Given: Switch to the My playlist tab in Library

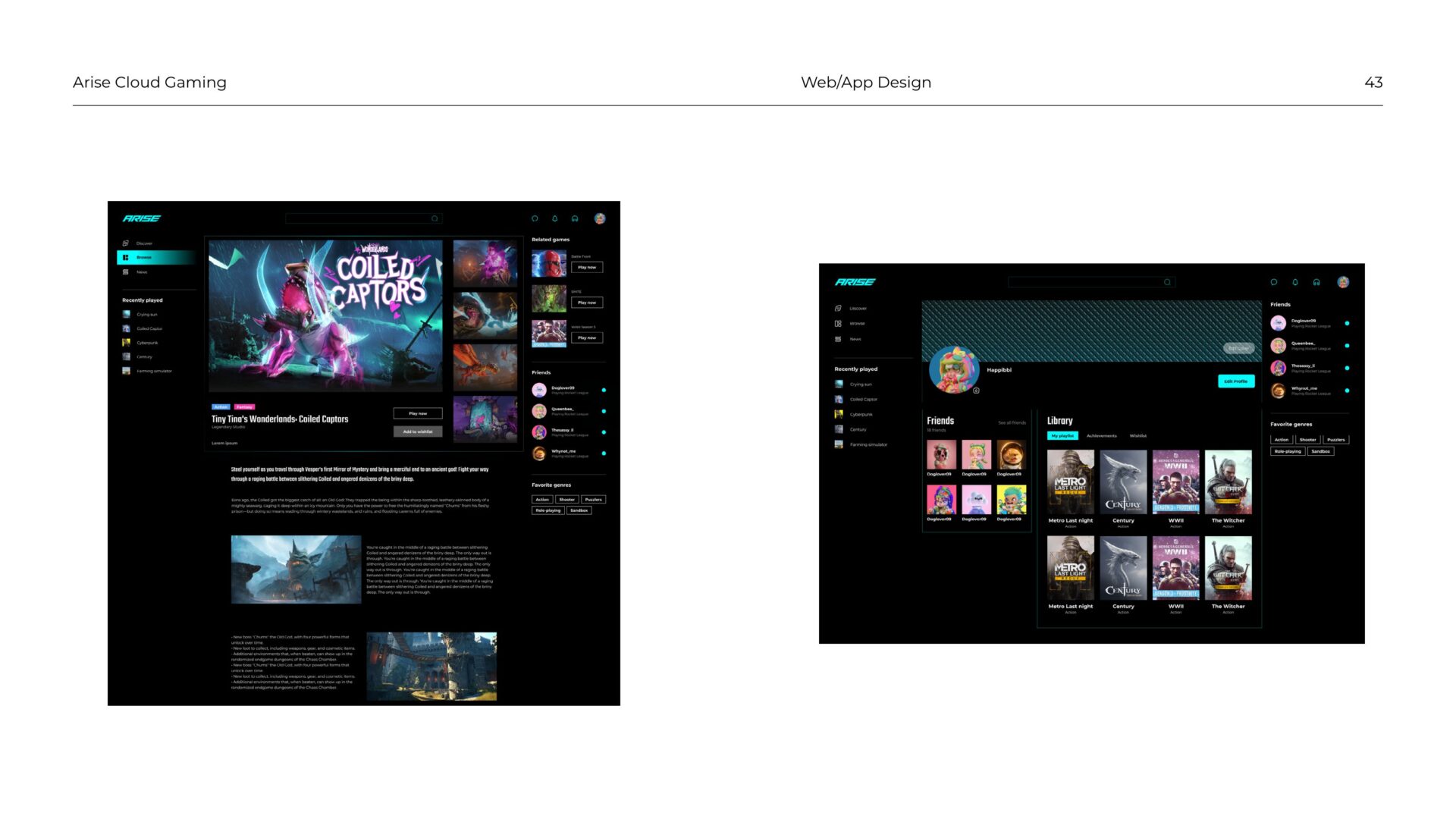Looking at the screenshot, I should tap(1062, 436).
